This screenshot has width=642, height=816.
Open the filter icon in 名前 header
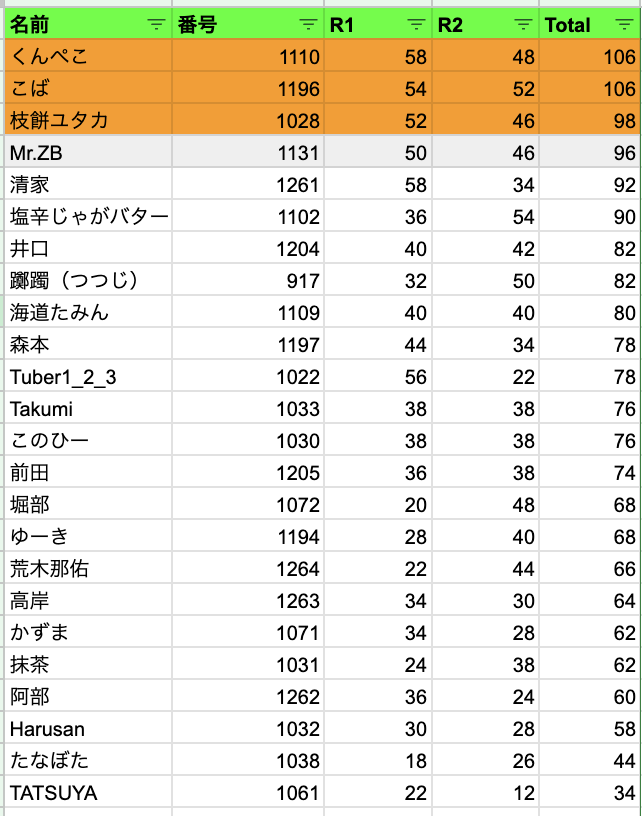[x=156, y=25]
